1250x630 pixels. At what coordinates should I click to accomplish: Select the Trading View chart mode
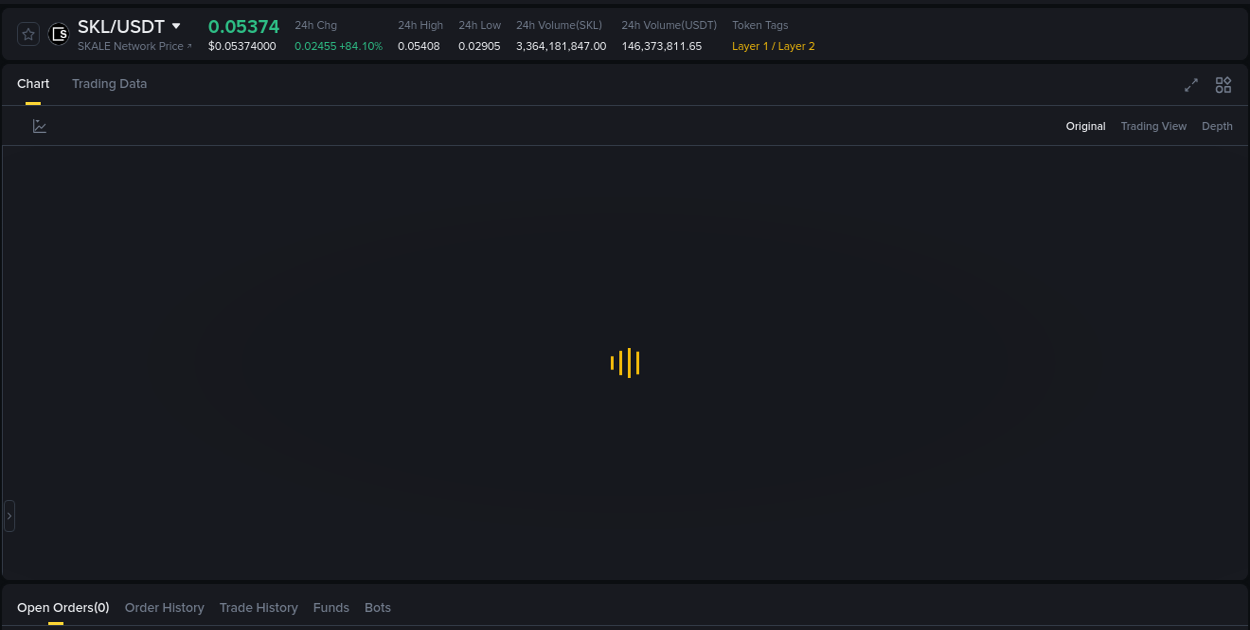click(x=1153, y=126)
